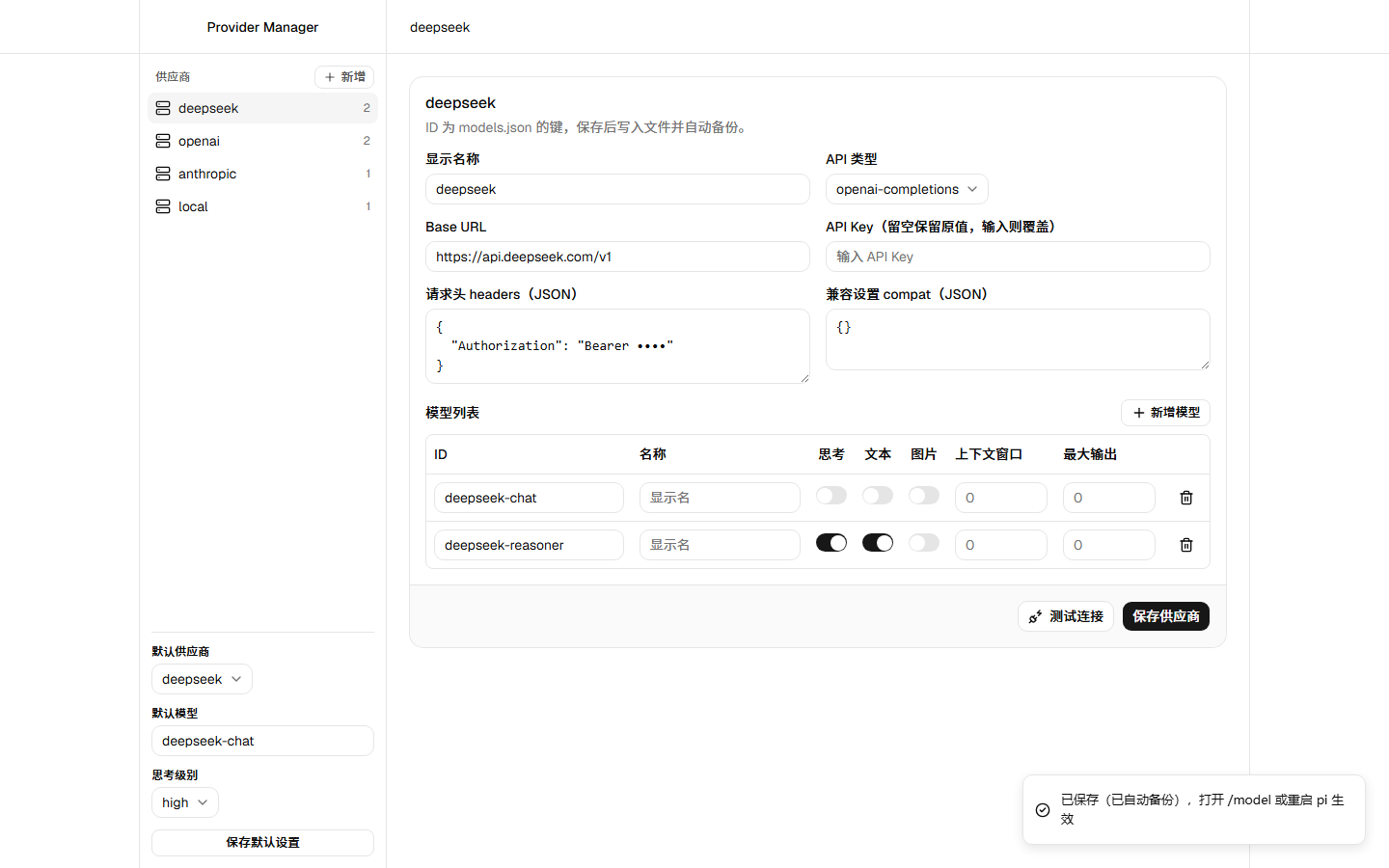Focus the 显示名称 display name field
The height and width of the screenshot is (868, 1389).
click(617, 189)
